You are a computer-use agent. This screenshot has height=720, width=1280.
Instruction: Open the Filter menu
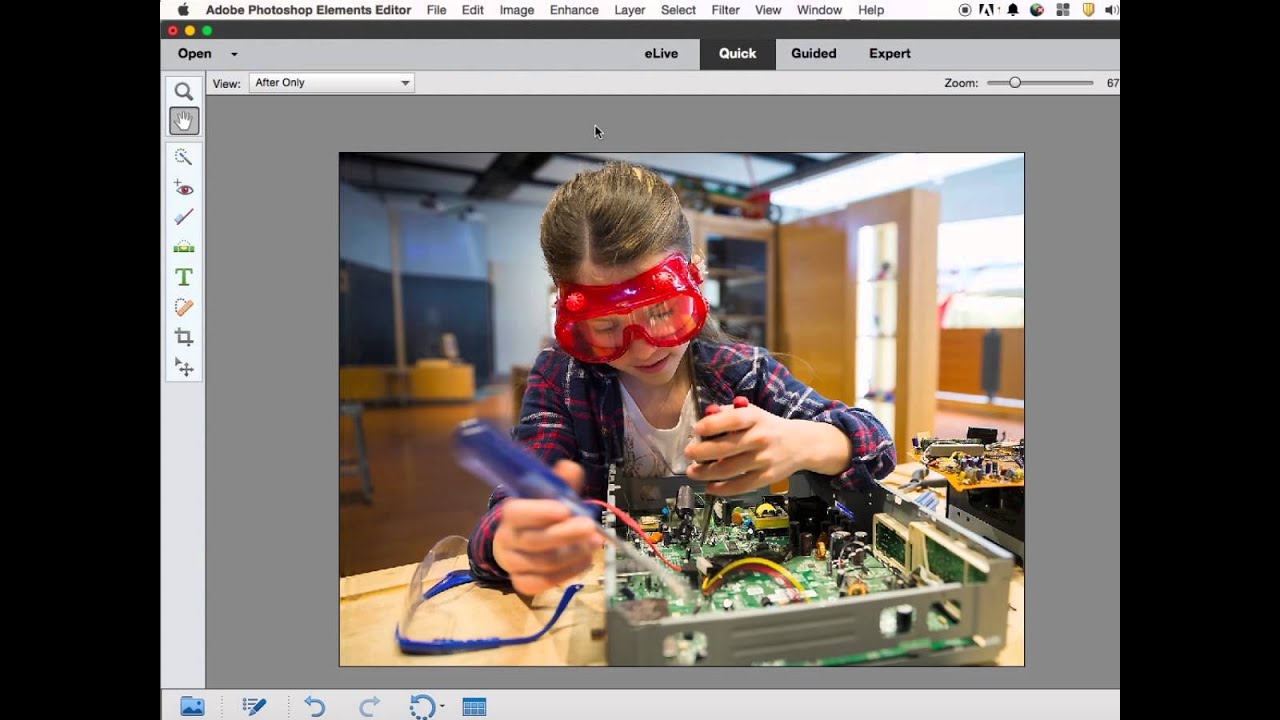(x=725, y=10)
